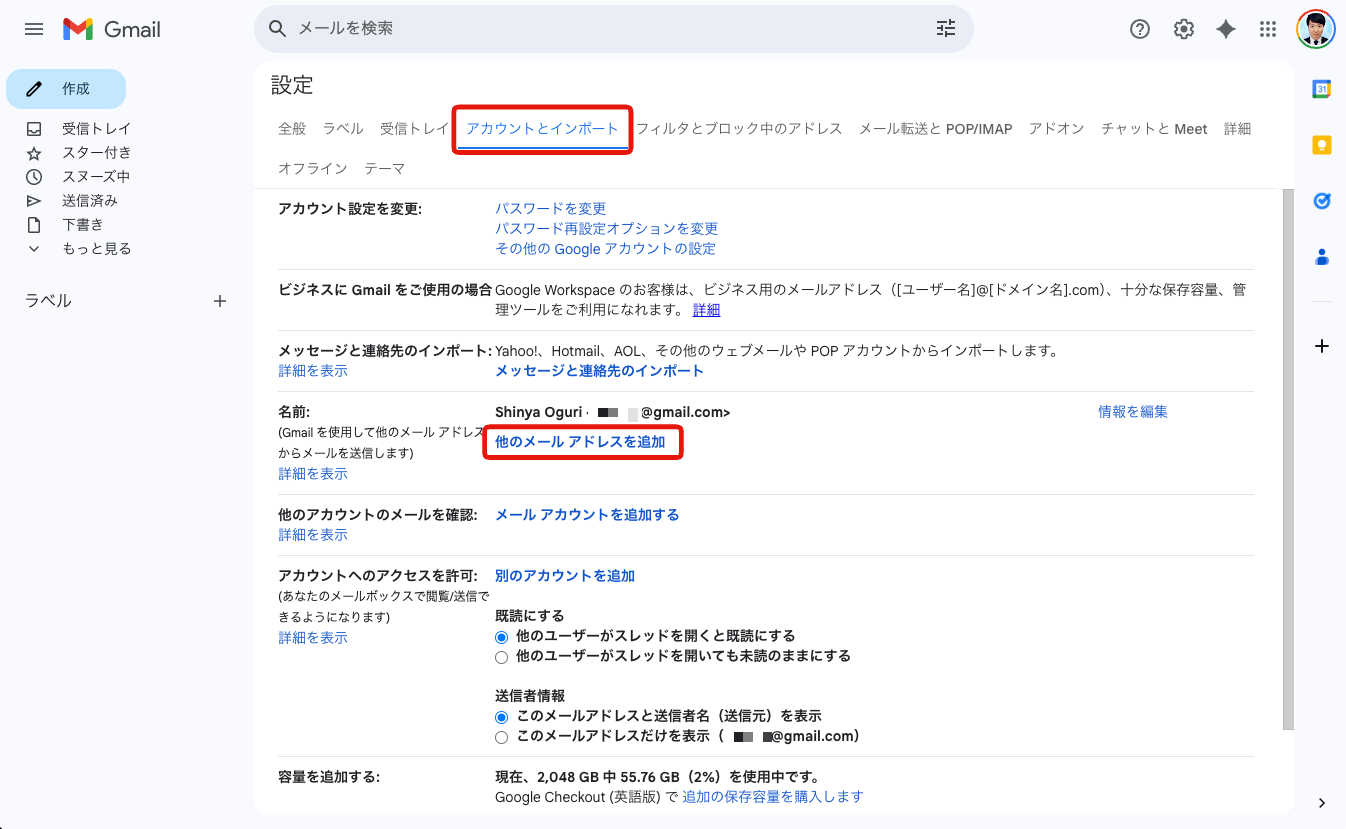
Task: Click その他の Google アカウントの設定 link
Action: [x=606, y=248]
